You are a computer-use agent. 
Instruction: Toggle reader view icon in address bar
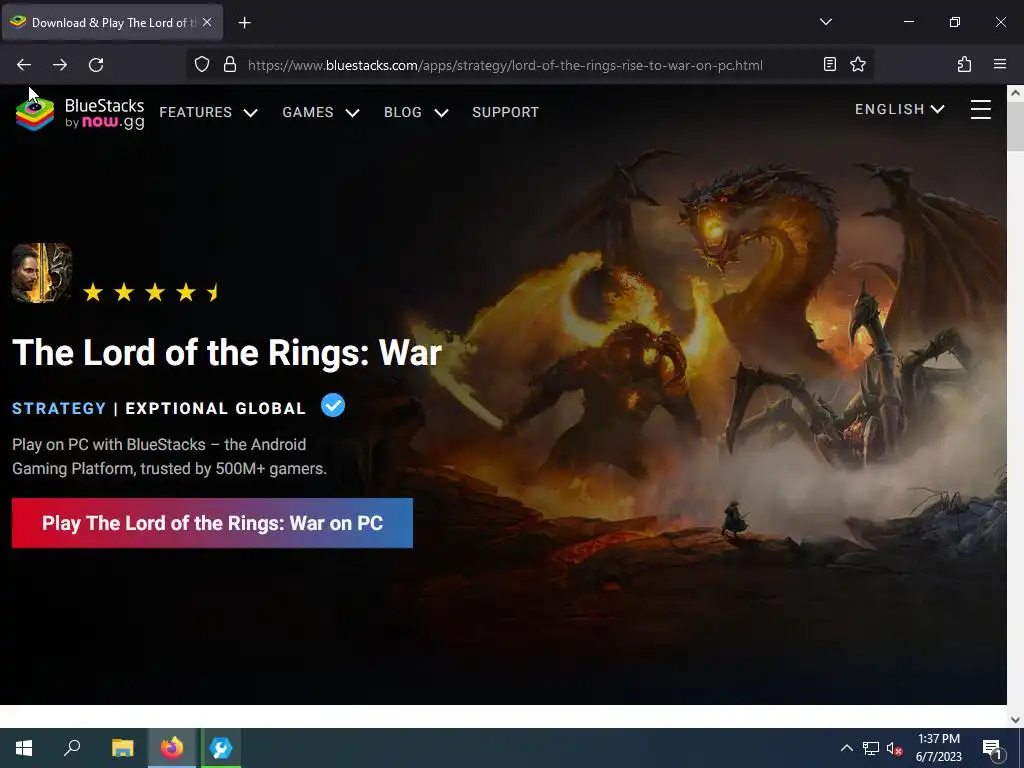829,65
